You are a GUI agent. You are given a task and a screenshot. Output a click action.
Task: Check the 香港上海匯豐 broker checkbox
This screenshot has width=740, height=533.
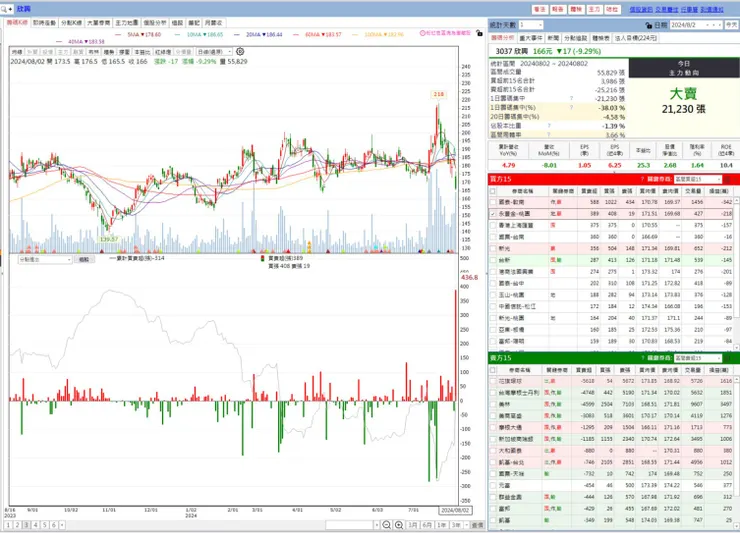pos(493,226)
